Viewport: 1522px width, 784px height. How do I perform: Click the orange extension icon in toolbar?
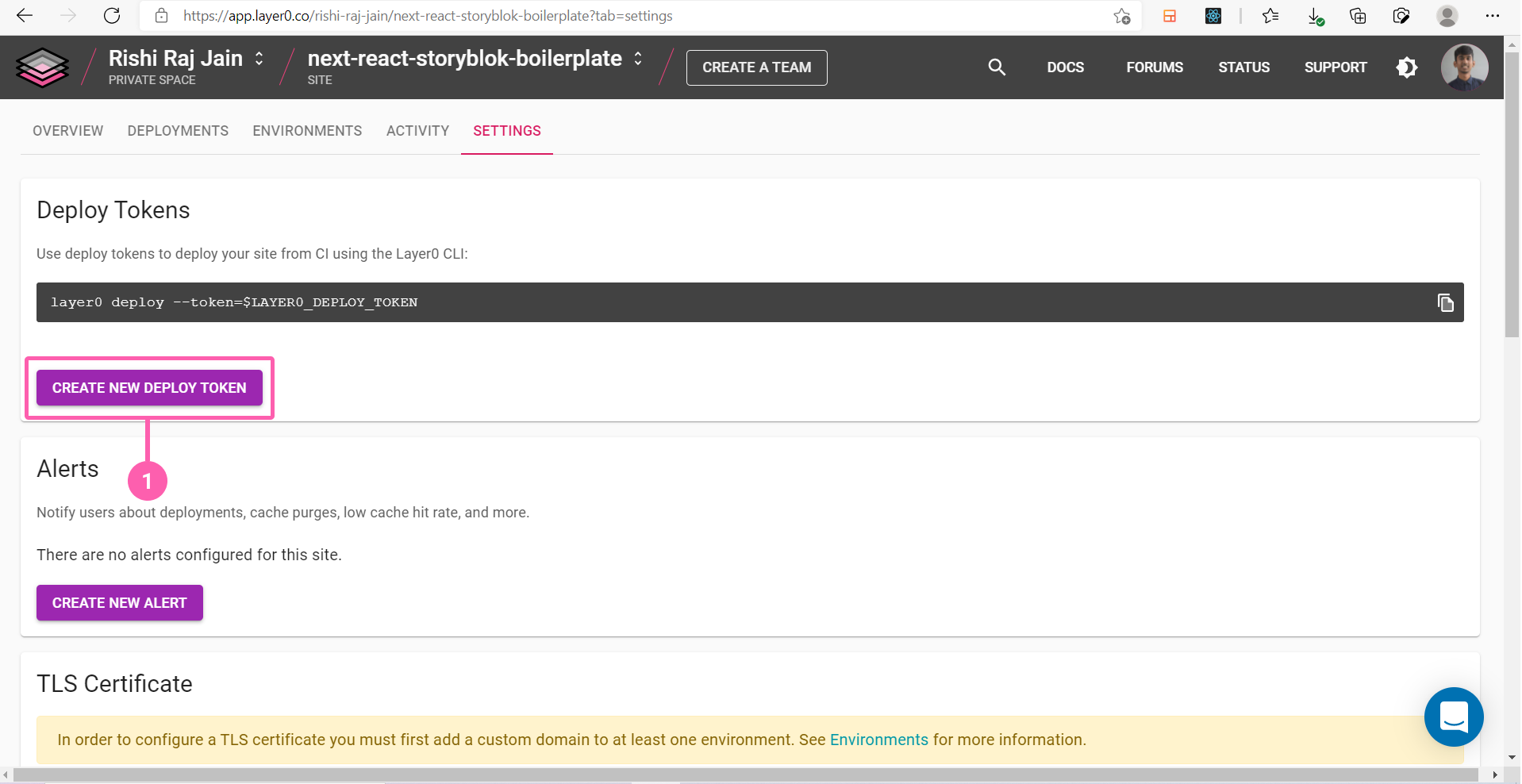[1170, 16]
